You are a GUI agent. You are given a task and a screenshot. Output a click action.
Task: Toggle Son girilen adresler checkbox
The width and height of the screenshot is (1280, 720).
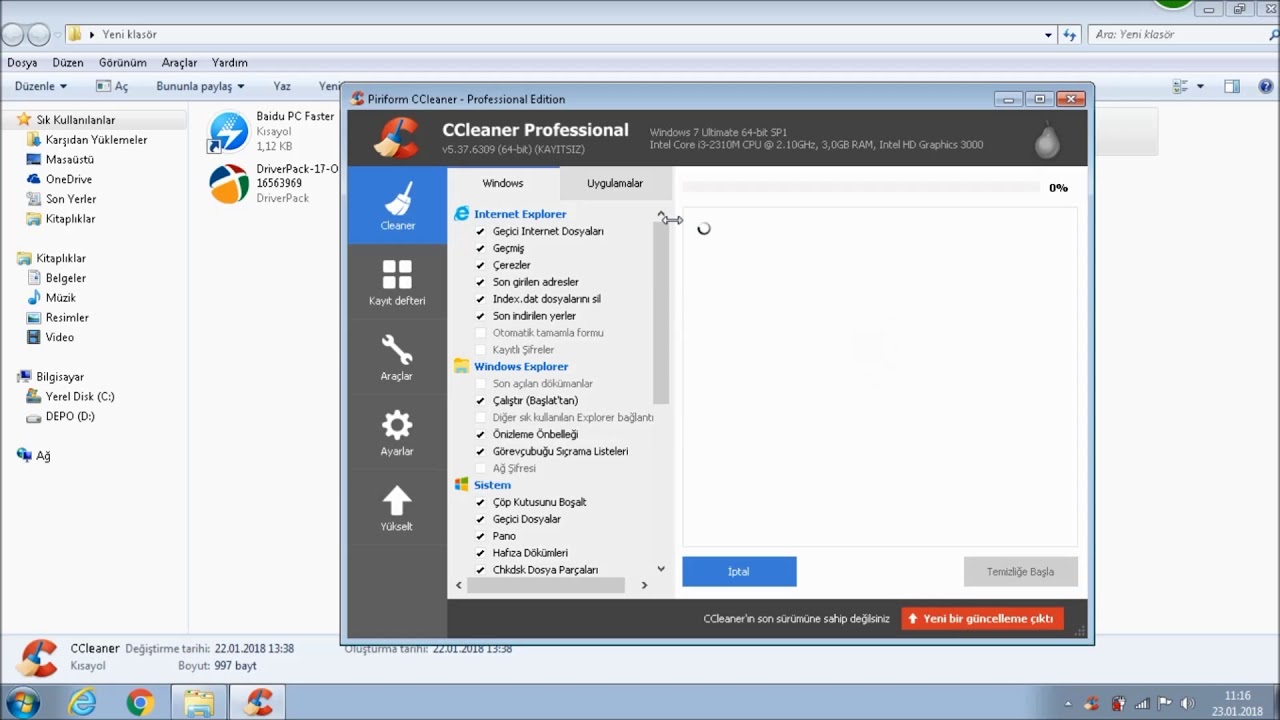point(480,282)
